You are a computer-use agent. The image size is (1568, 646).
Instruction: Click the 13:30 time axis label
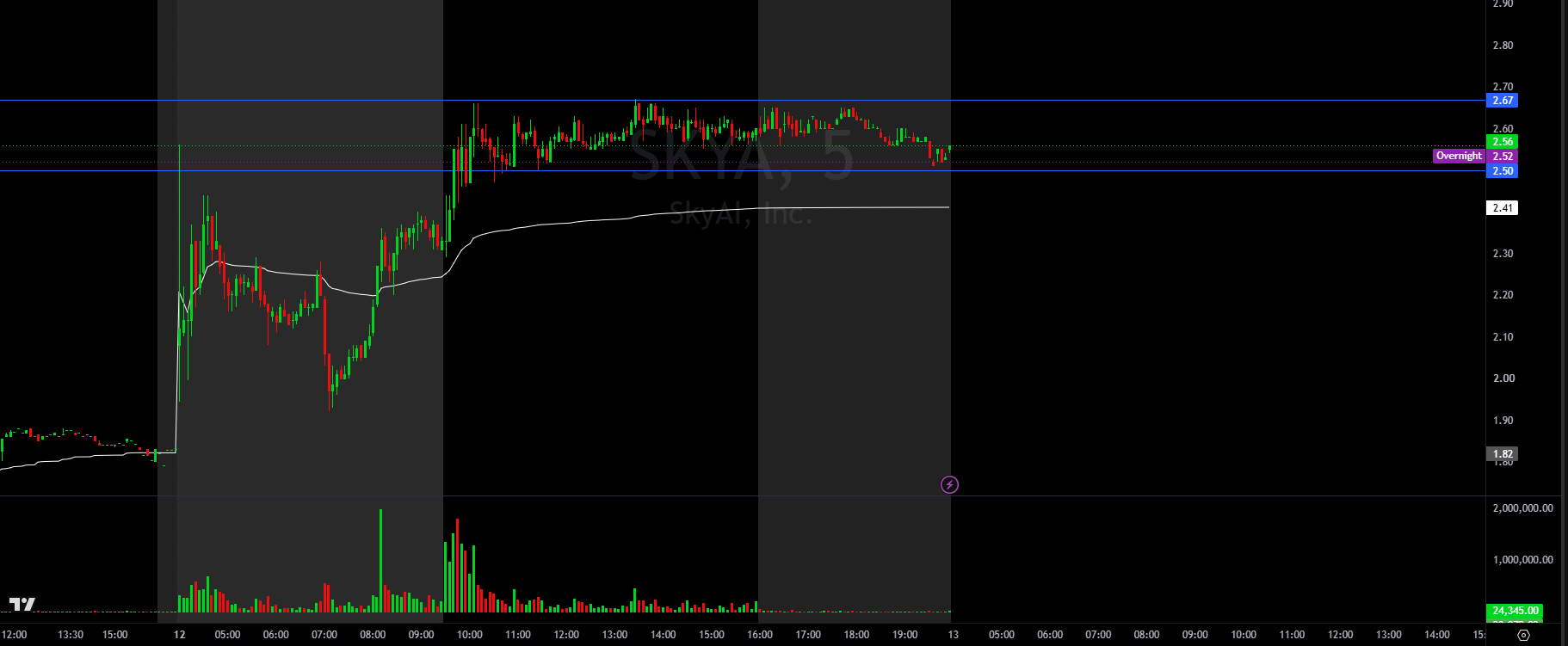click(x=71, y=635)
